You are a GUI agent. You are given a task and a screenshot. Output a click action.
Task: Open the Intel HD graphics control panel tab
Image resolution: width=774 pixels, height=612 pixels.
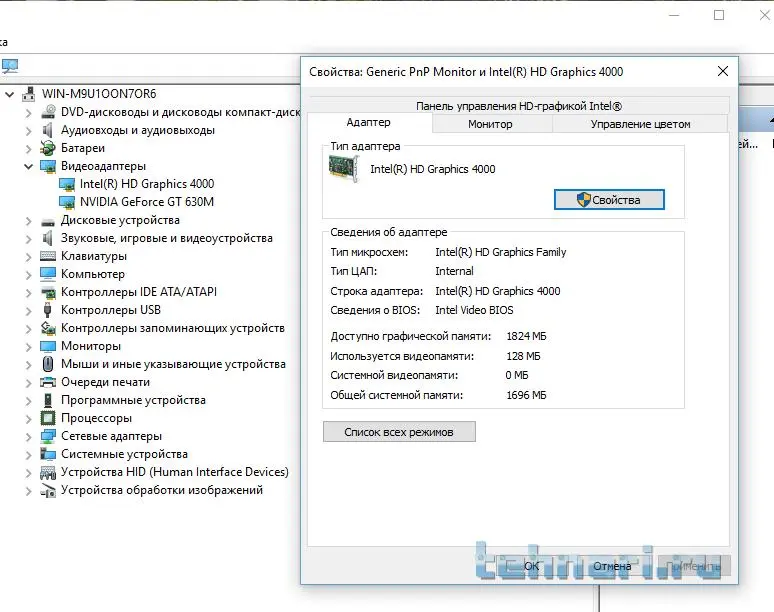coord(518,106)
